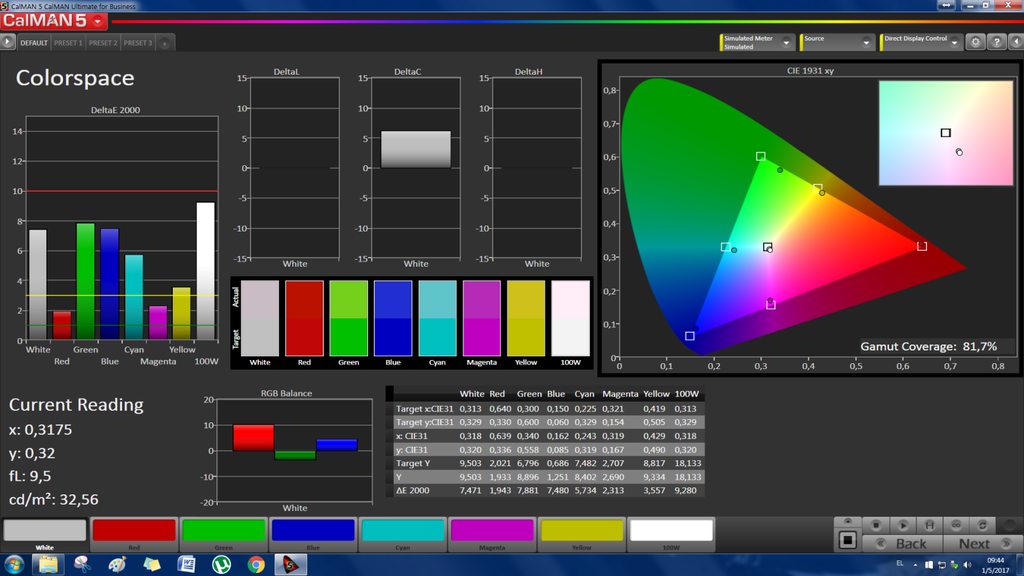Open uTorrent from taskbar
The image size is (1024, 576).
pos(221,564)
